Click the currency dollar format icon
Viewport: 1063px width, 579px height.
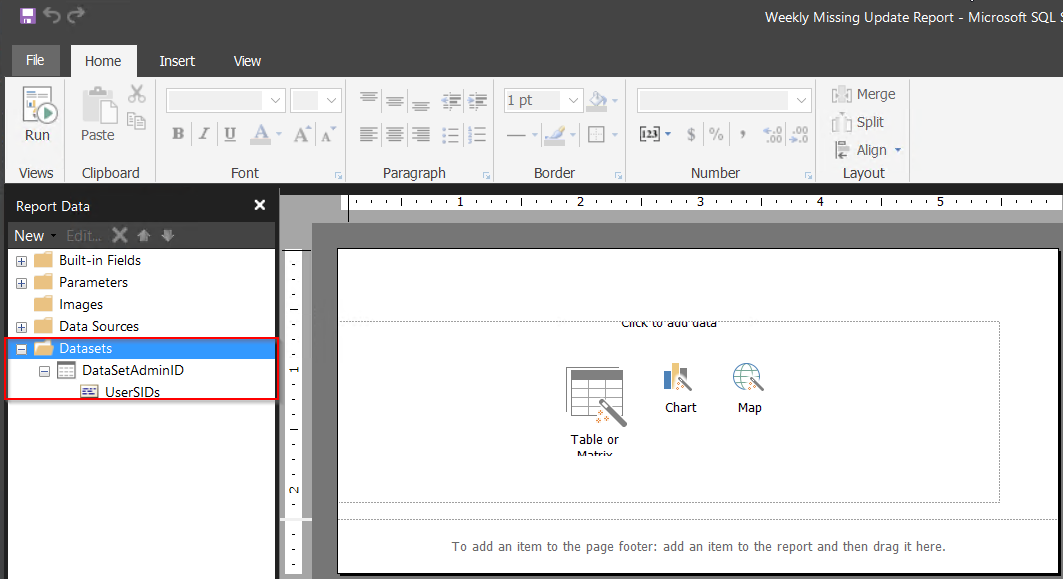point(691,134)
